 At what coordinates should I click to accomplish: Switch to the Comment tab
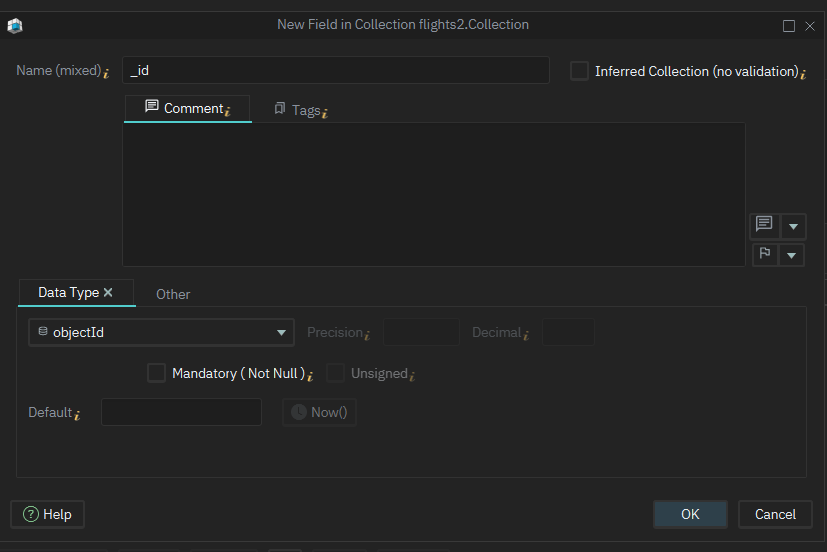188,109
